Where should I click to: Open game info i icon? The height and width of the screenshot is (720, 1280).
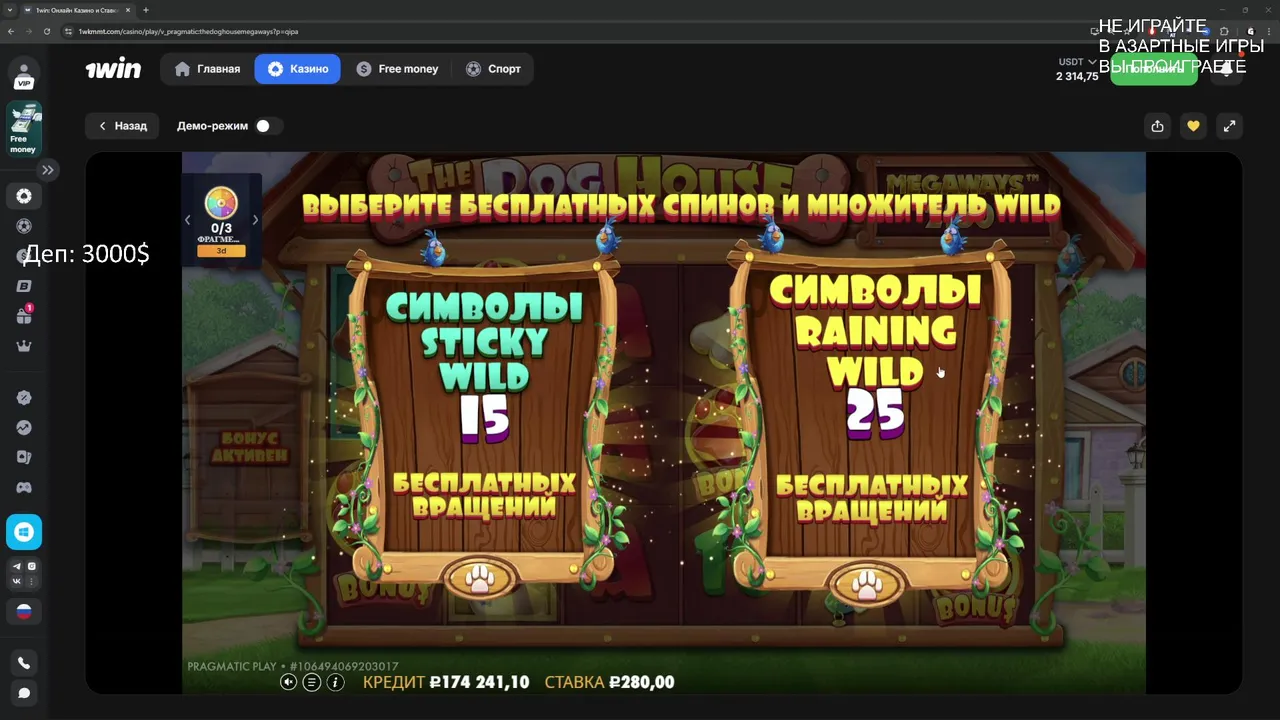click(336, 682)
